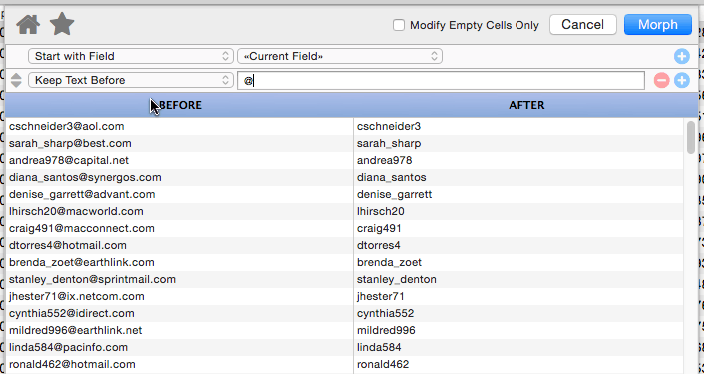Remove the Keep Text Before step

pyautogui.click(x=661, y=81)
